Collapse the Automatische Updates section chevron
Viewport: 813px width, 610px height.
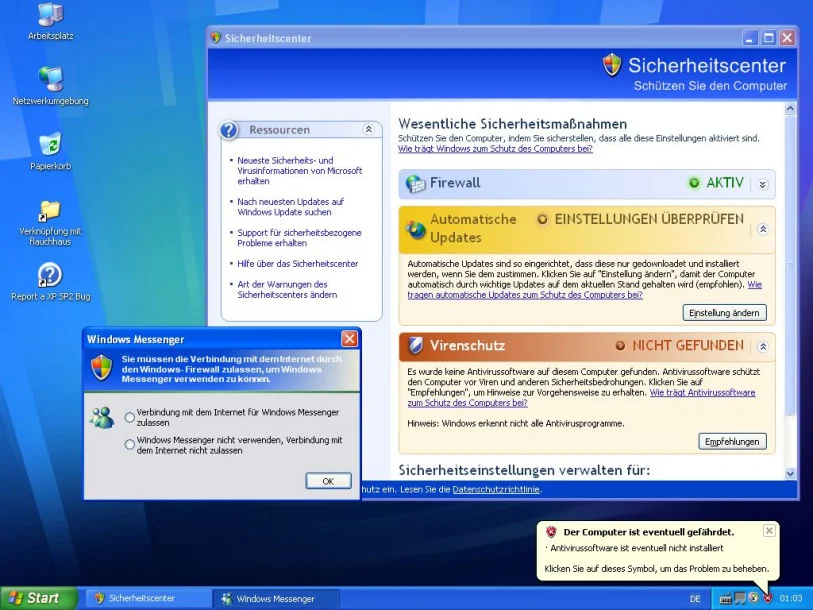[x=763, y=229]
